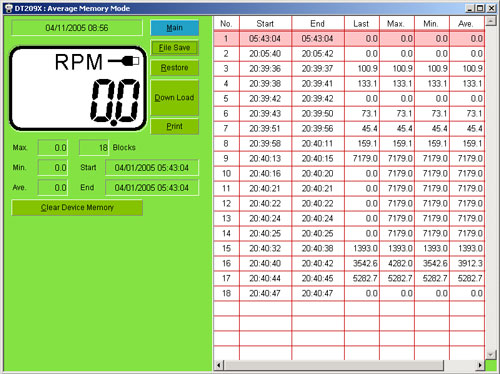
Task: Click the Start field 04/01/2005 05:43:04
Action: click(x=152, y=168)
